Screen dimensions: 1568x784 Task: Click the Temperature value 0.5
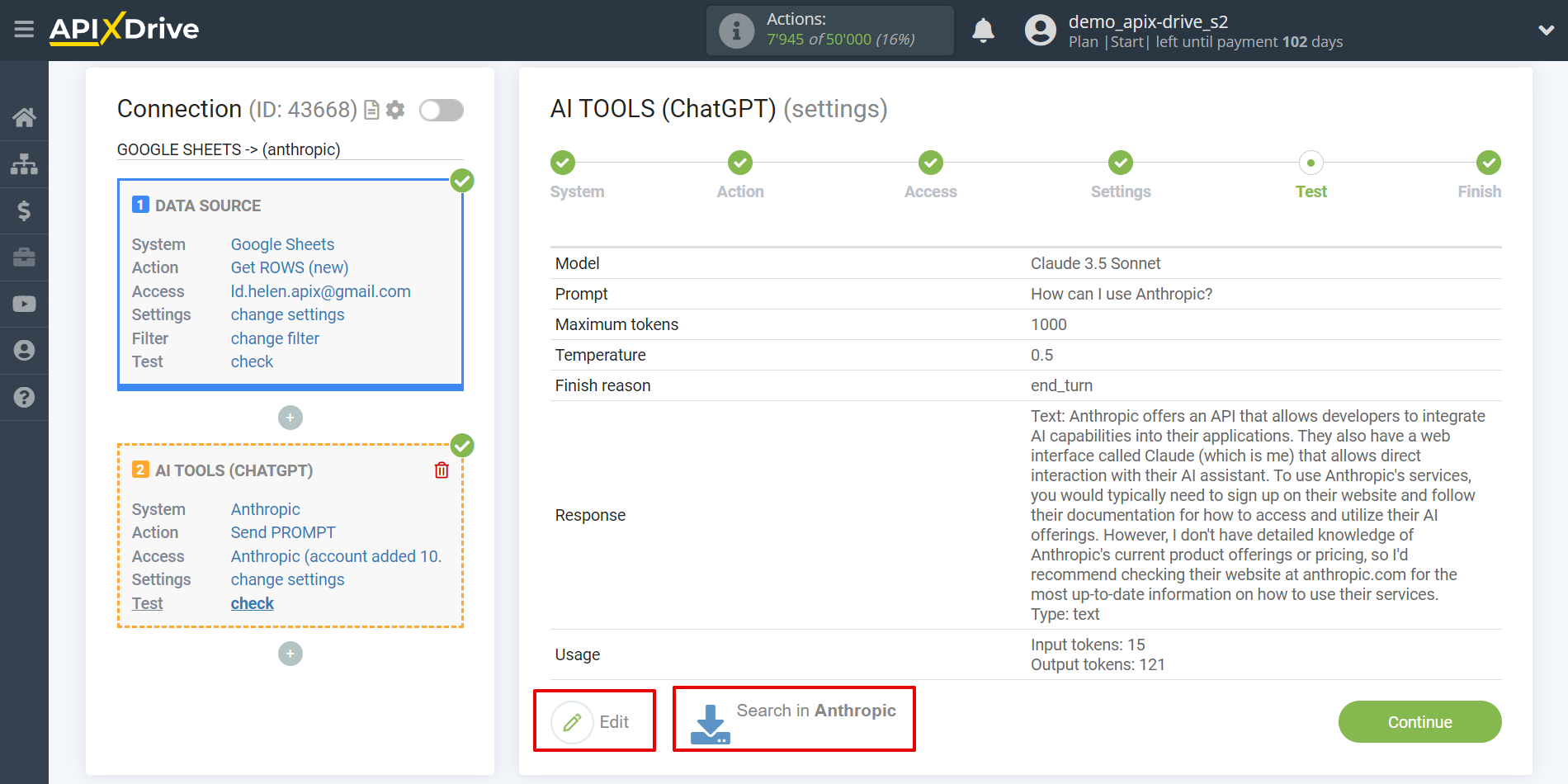tap(1041, 355)
